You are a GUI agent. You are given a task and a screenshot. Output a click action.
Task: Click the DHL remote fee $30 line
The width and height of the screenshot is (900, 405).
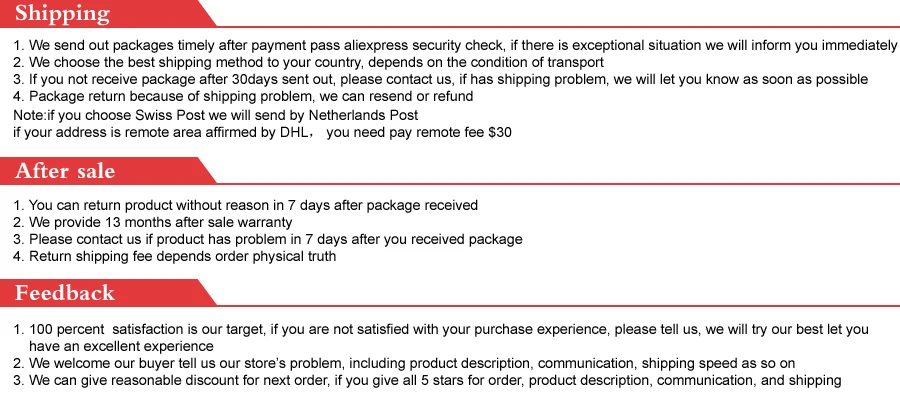(262, 133)
